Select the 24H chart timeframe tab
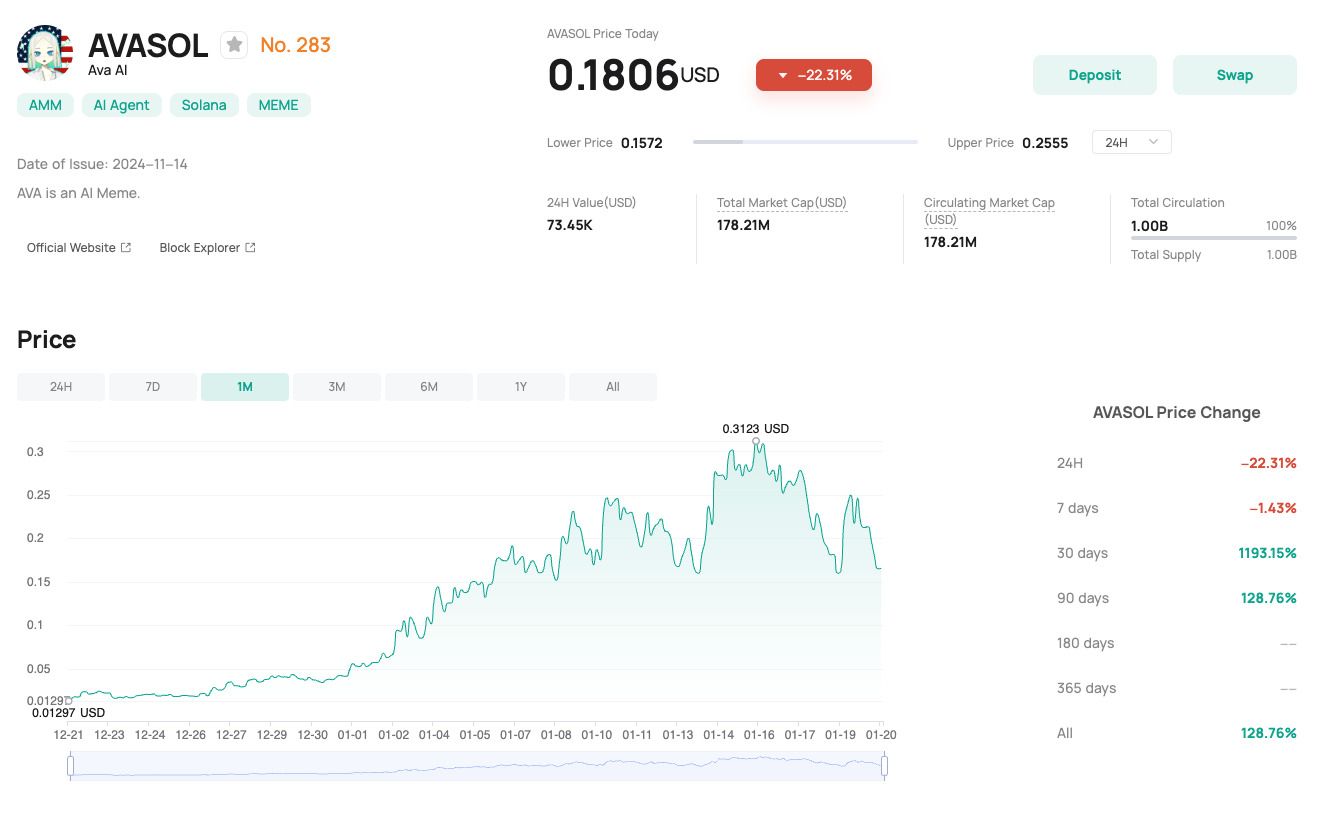The image size is (1342, 822). point(61,387)
